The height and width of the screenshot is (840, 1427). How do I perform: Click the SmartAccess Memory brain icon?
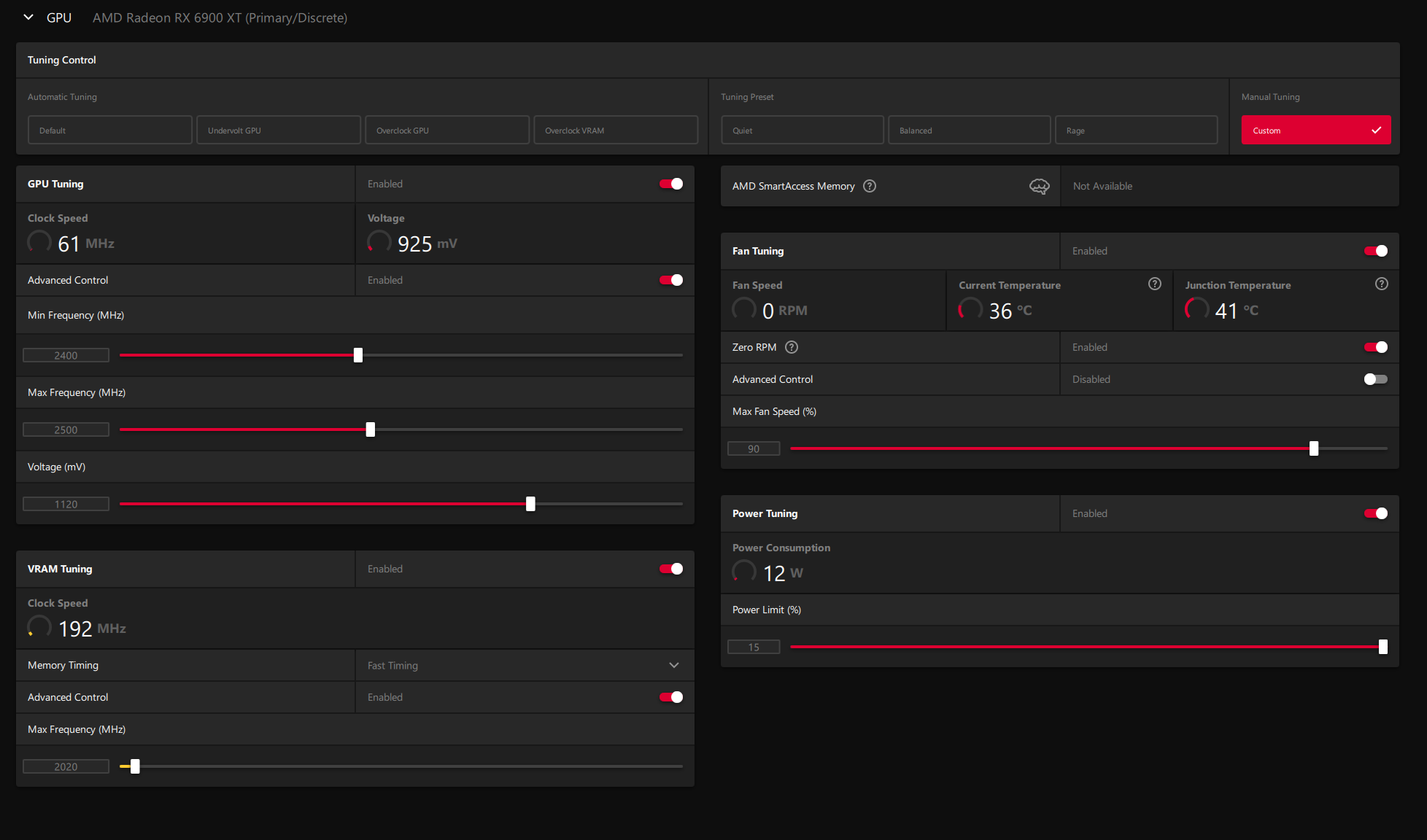coord(1040,187)
